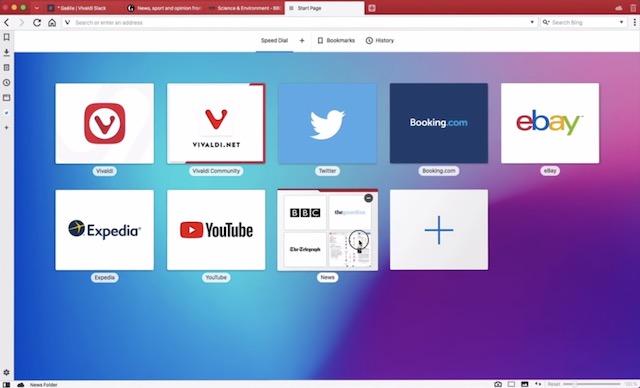This screenshot has width=640, height=388.
Task: Open the dropdown arrow beside the window buttons
Action: [x=37, y=8]
